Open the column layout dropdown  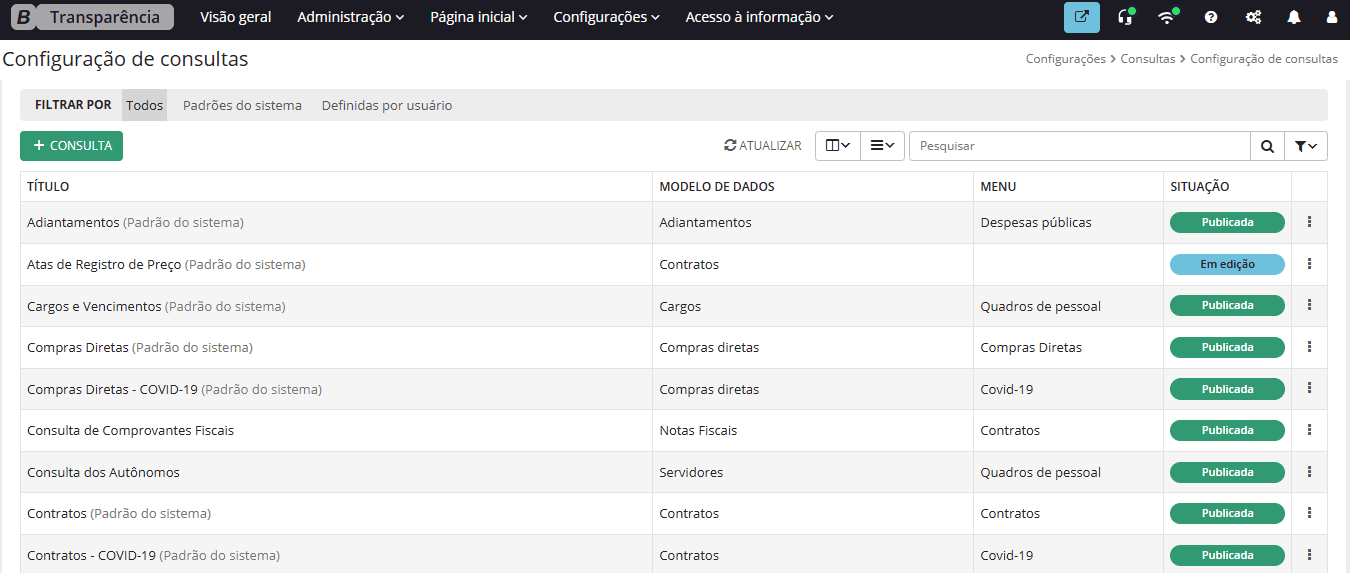pos(837,146)
